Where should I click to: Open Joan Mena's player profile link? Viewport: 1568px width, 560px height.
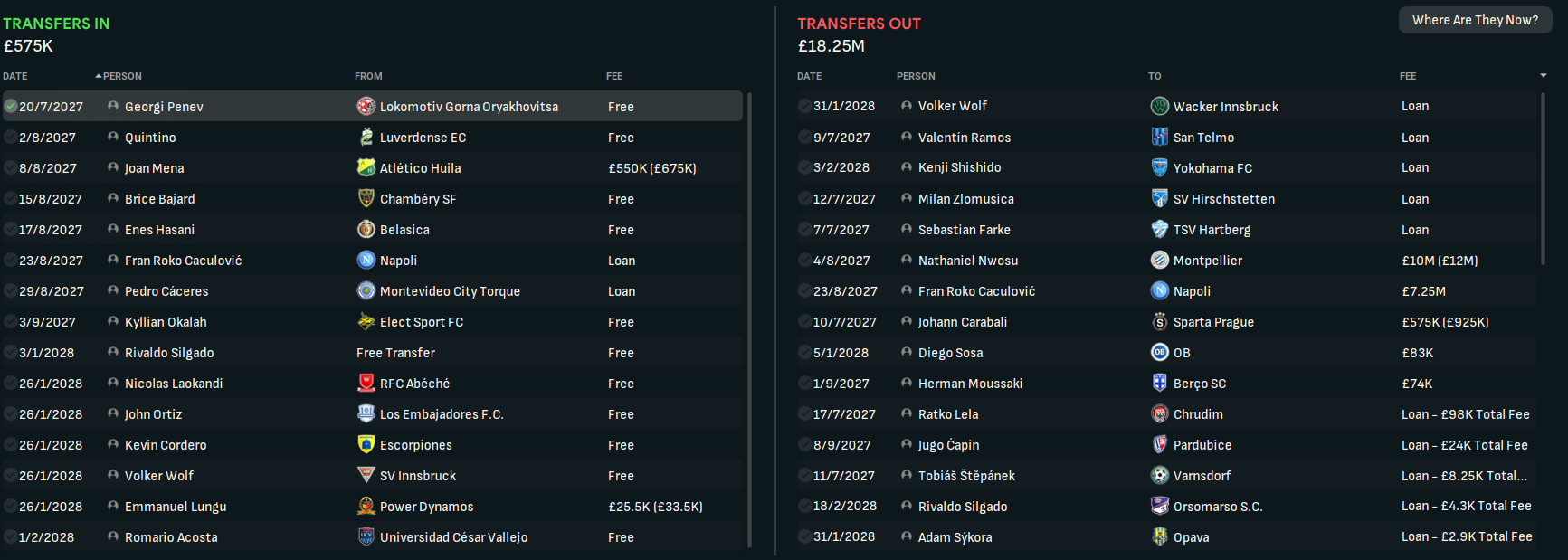tap(154, 168)
